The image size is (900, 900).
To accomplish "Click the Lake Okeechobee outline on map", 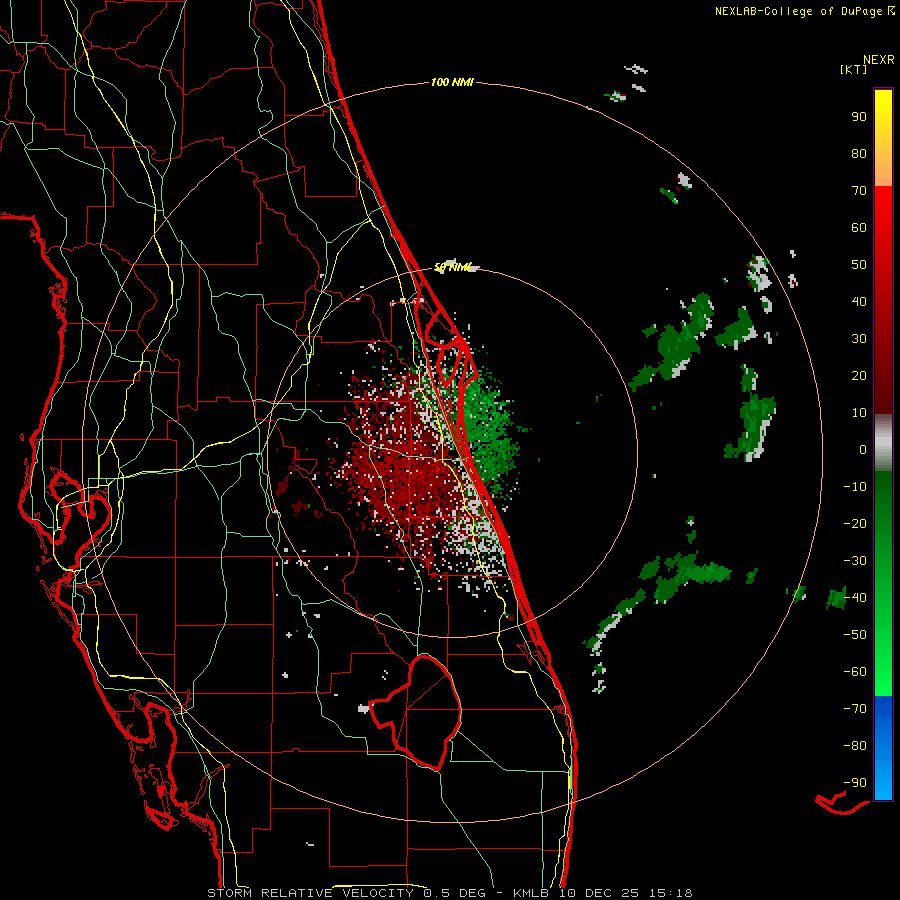I will coord(418,712).
